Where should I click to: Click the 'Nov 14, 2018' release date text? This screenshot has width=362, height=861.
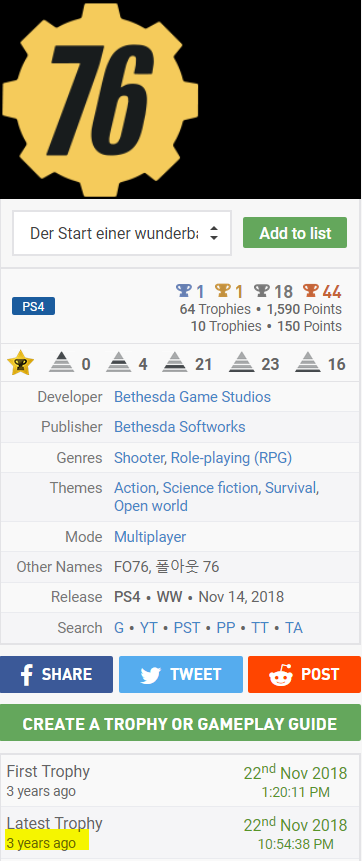[241, 597]
